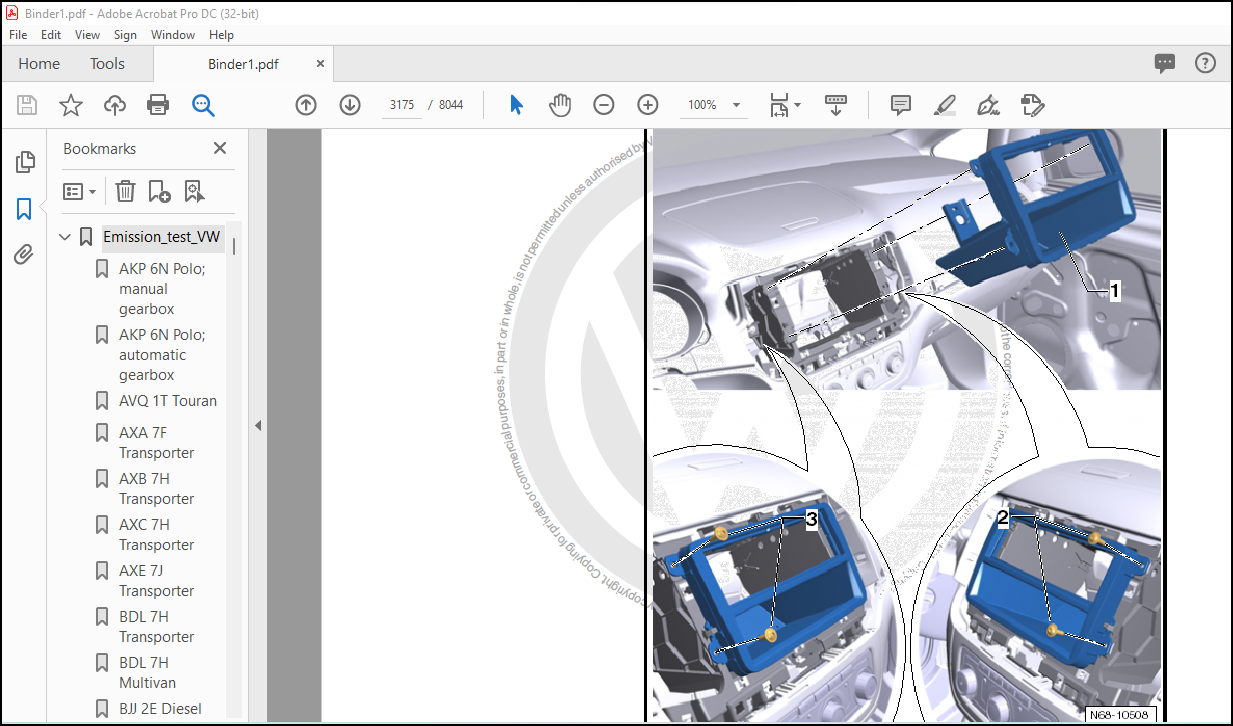The height and width of the screenshot is (726, 1233).
Task: Click the find current bookmark icon
Action: click(x=194, y=191)
